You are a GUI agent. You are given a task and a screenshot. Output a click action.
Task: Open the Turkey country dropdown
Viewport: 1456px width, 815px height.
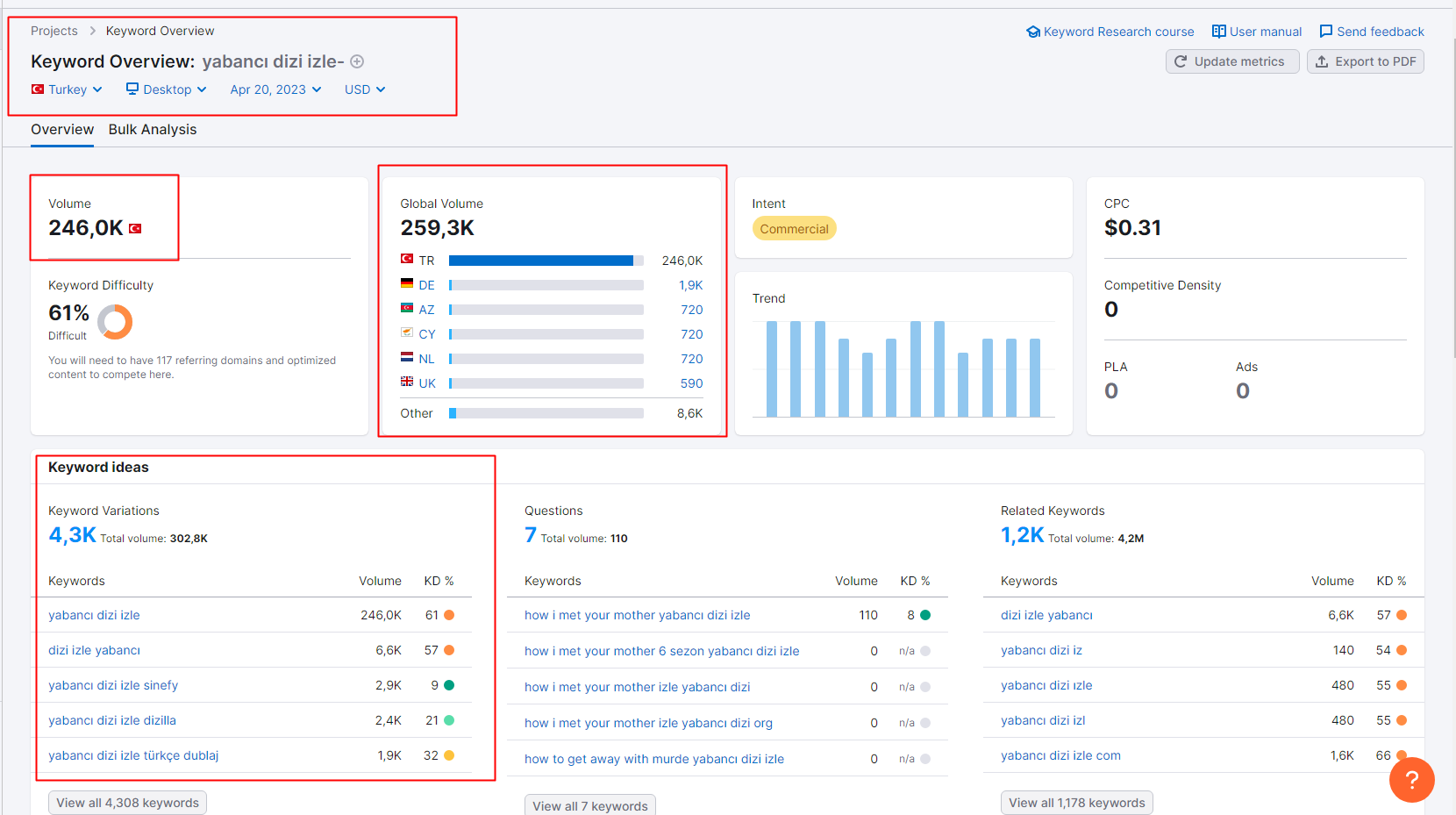point(67,89)
